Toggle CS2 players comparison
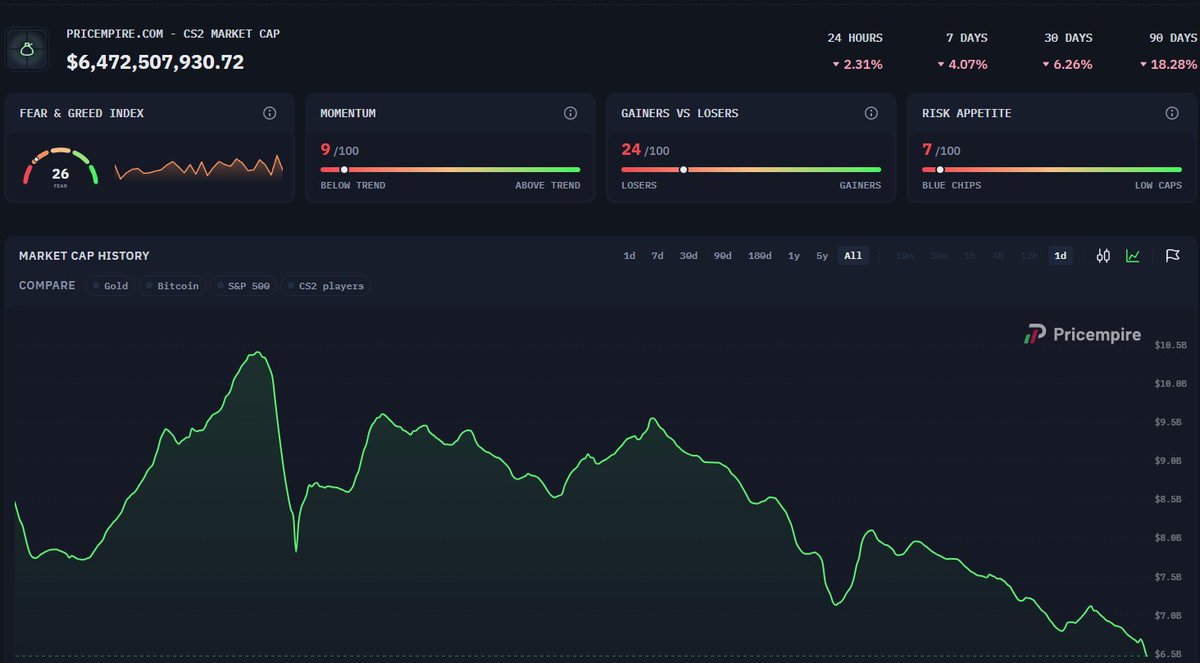1200x663 pixels. pos(326,286)
